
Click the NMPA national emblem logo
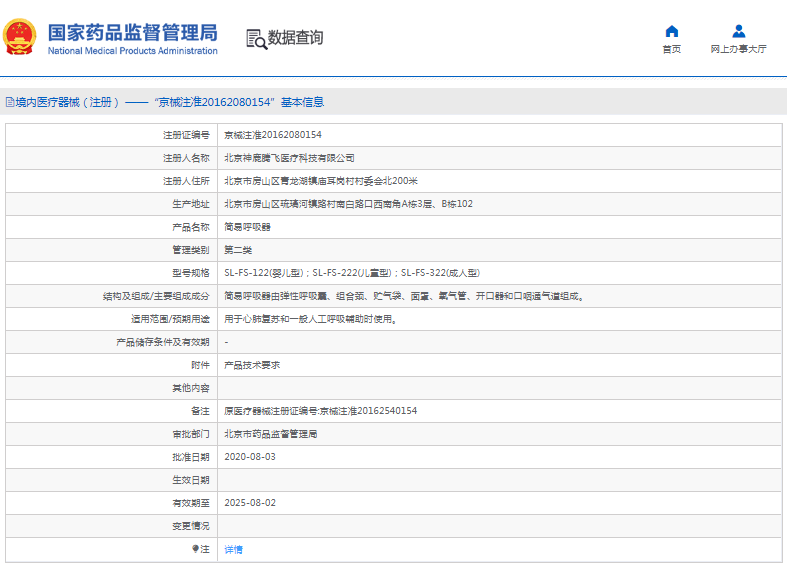(21, 37)
